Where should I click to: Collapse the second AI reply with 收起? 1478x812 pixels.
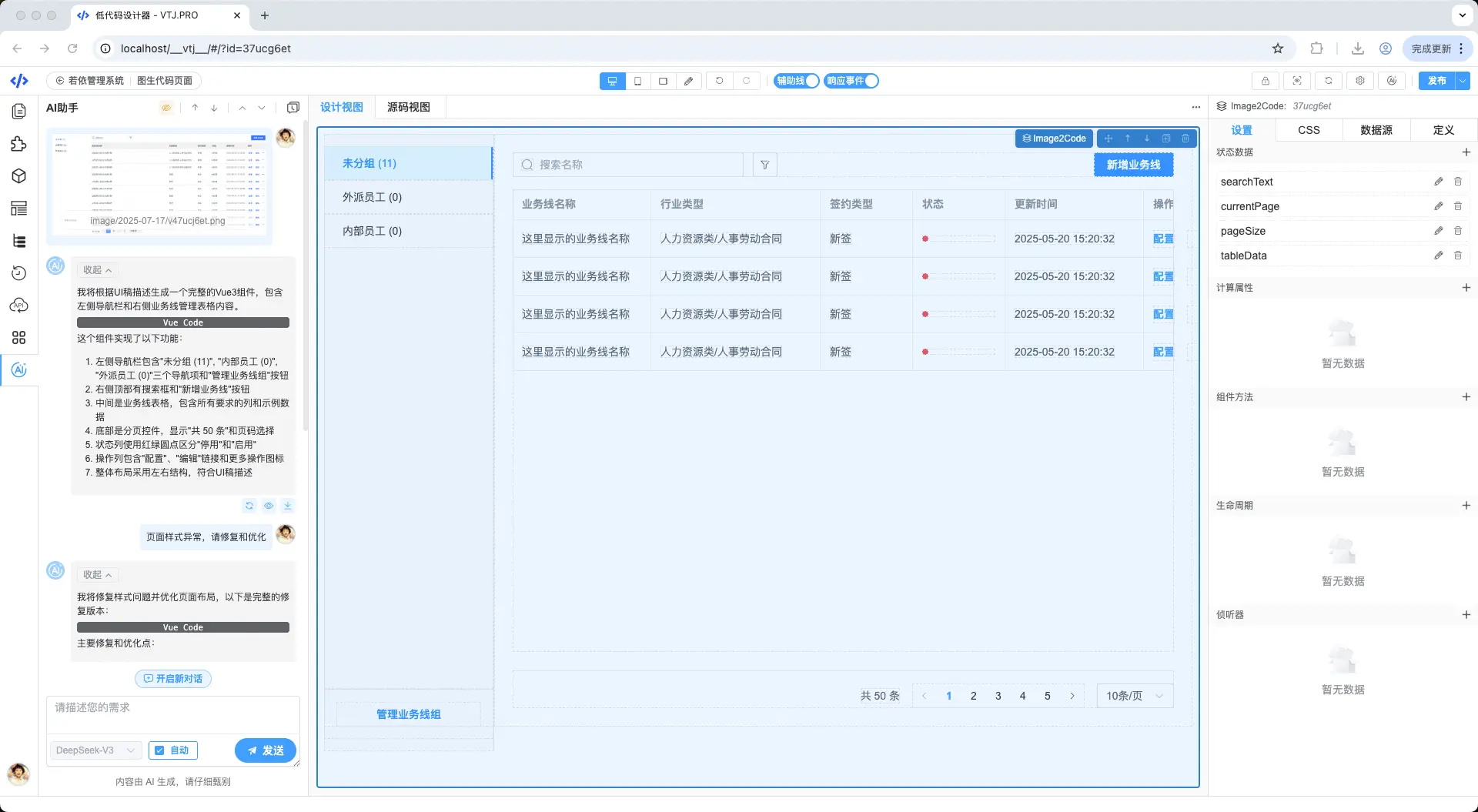tap(98, 575)
